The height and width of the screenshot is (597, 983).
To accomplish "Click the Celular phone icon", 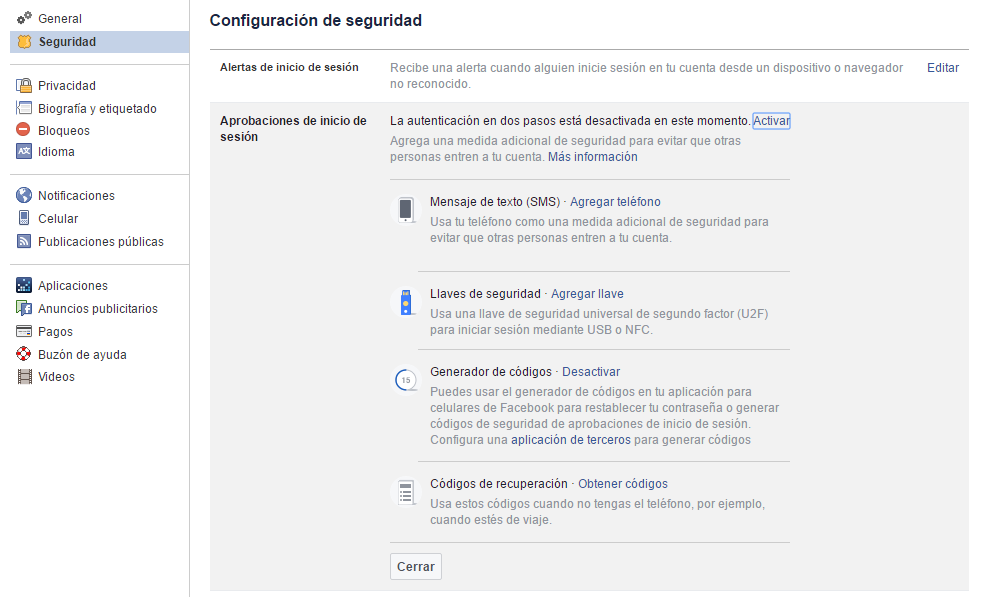I will coord(24,218).
